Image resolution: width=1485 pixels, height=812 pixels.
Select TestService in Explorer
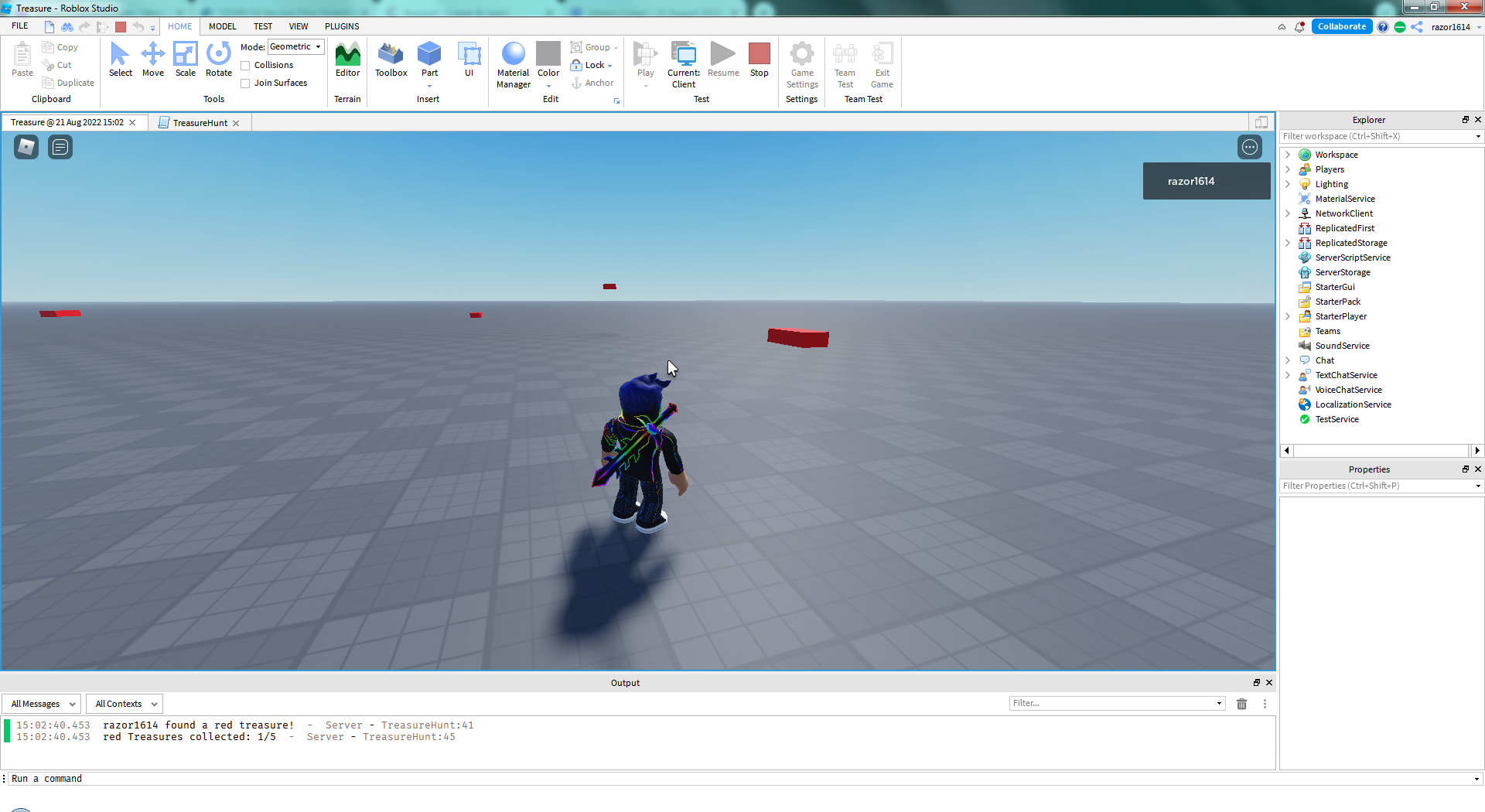[x=1336, y=419]
